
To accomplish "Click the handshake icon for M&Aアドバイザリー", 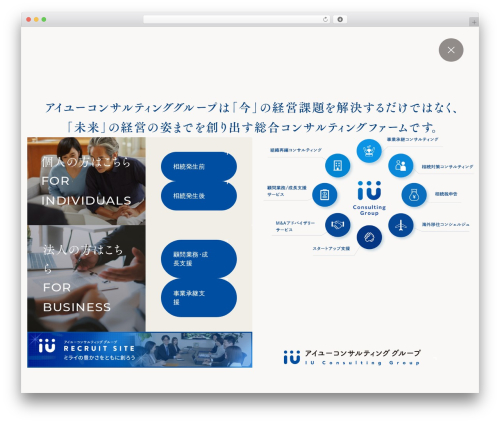I will point(338,225).
